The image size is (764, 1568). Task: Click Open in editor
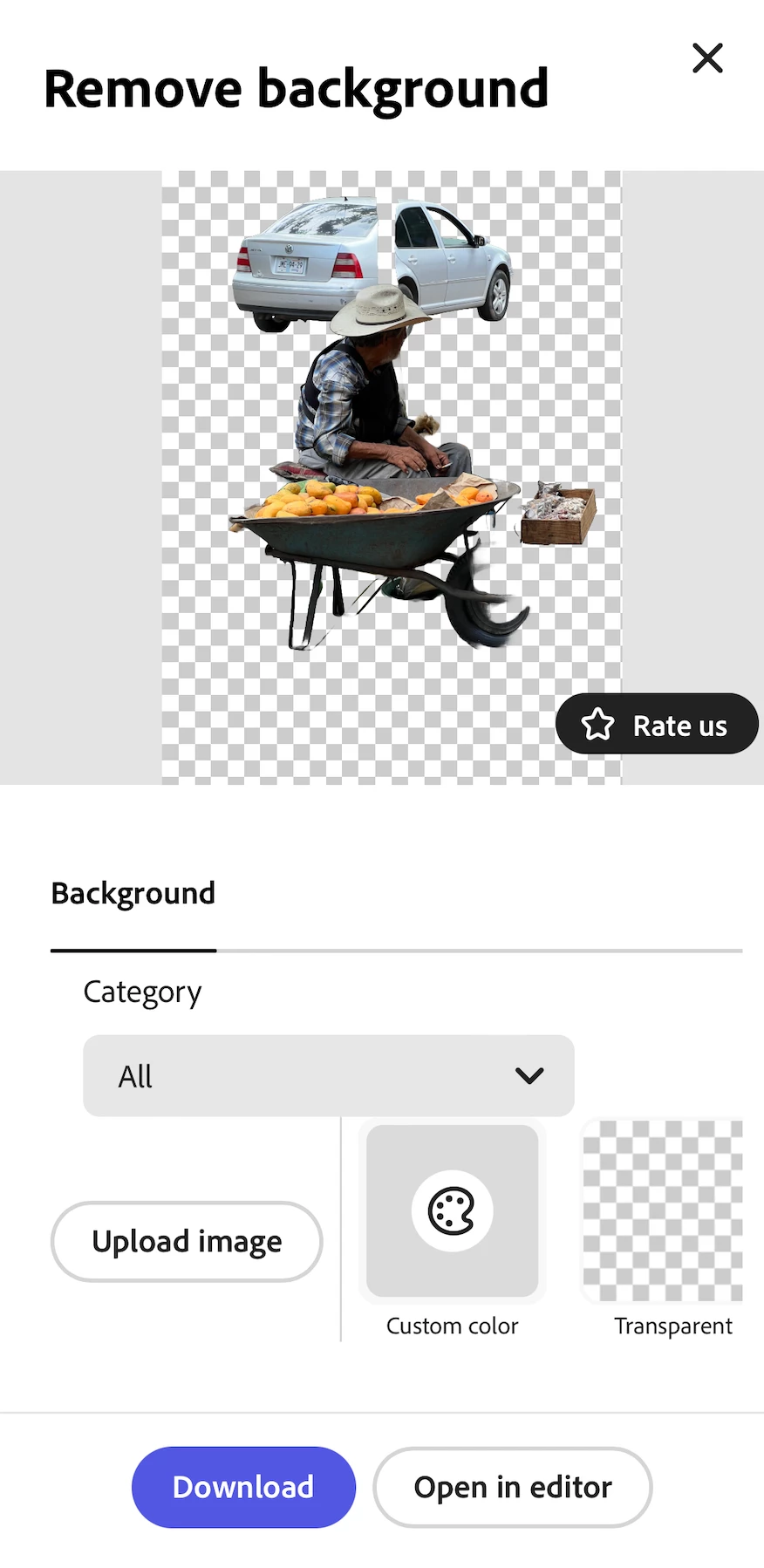(513, 1487)
